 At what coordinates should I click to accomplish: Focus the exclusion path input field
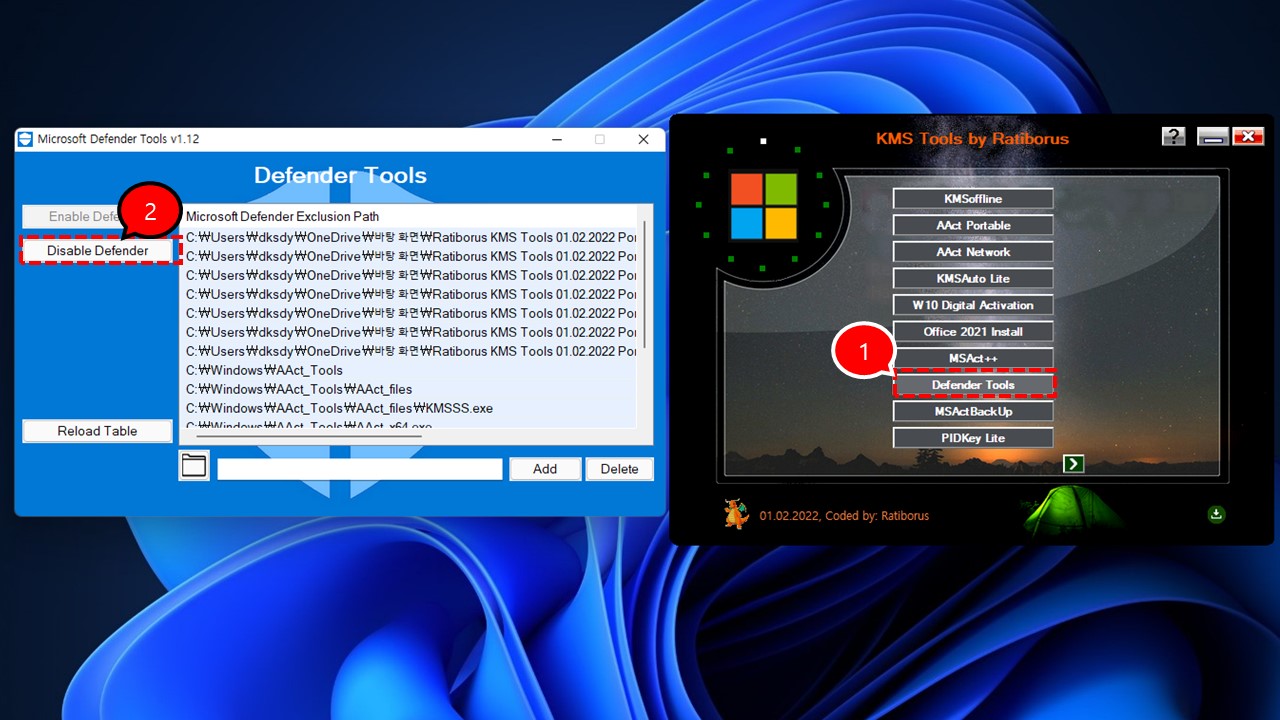coord(360,469)
